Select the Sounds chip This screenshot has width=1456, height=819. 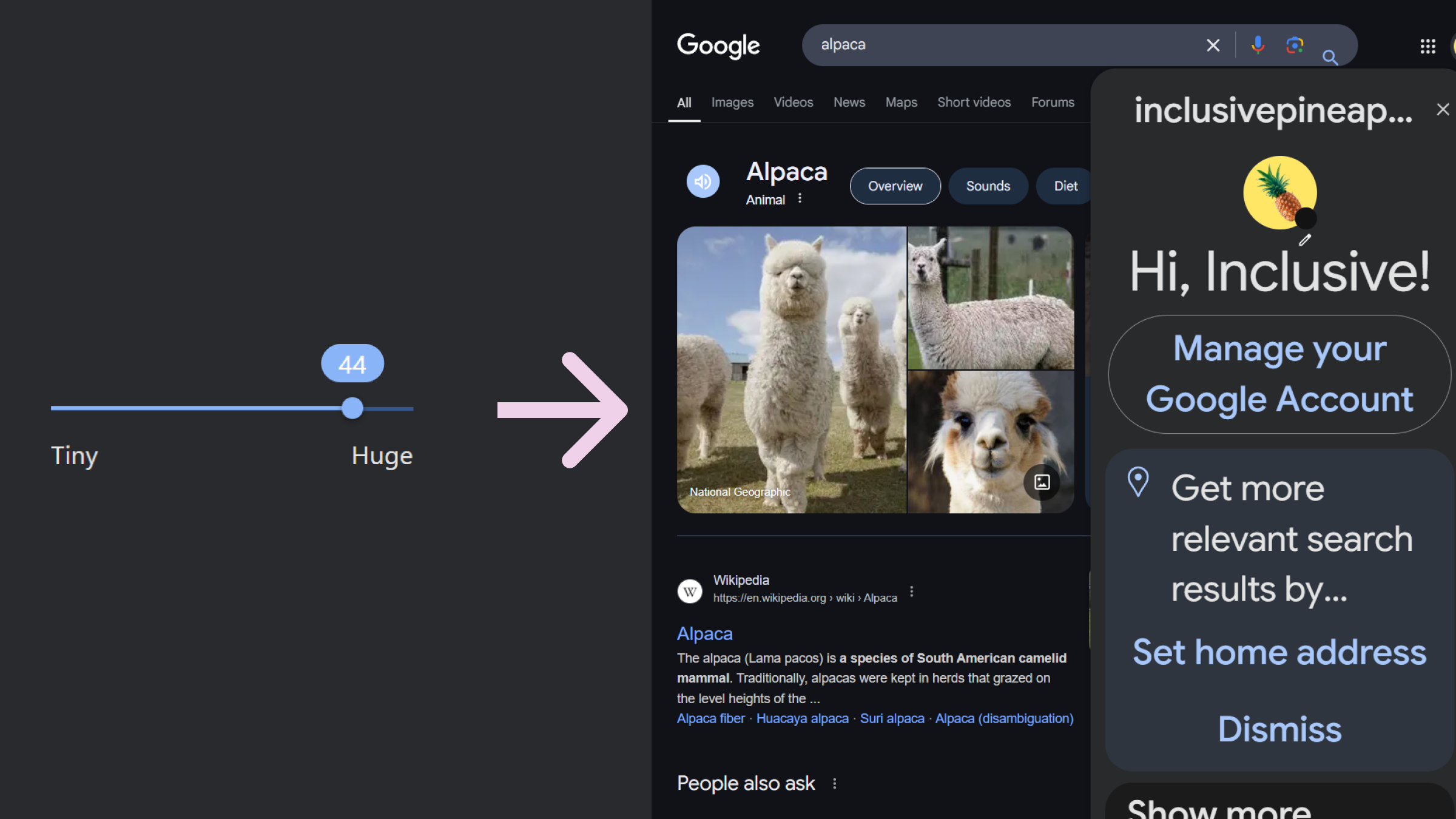point(988,186)
